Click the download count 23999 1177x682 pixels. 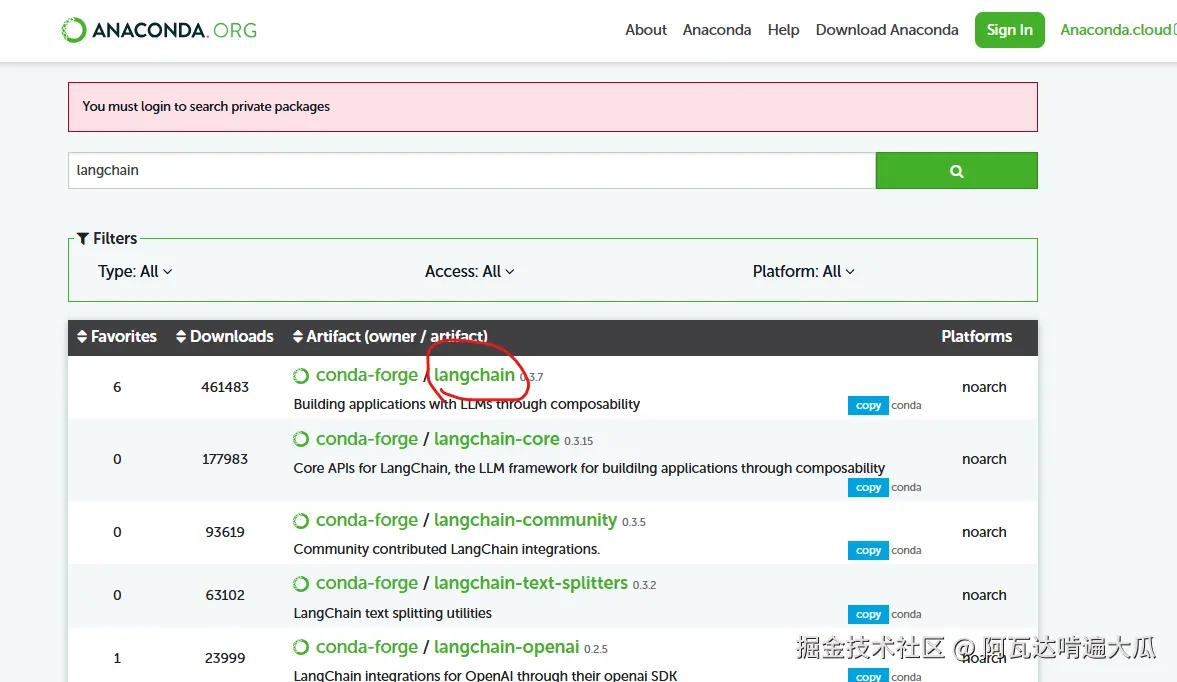[x=225, y=658]
